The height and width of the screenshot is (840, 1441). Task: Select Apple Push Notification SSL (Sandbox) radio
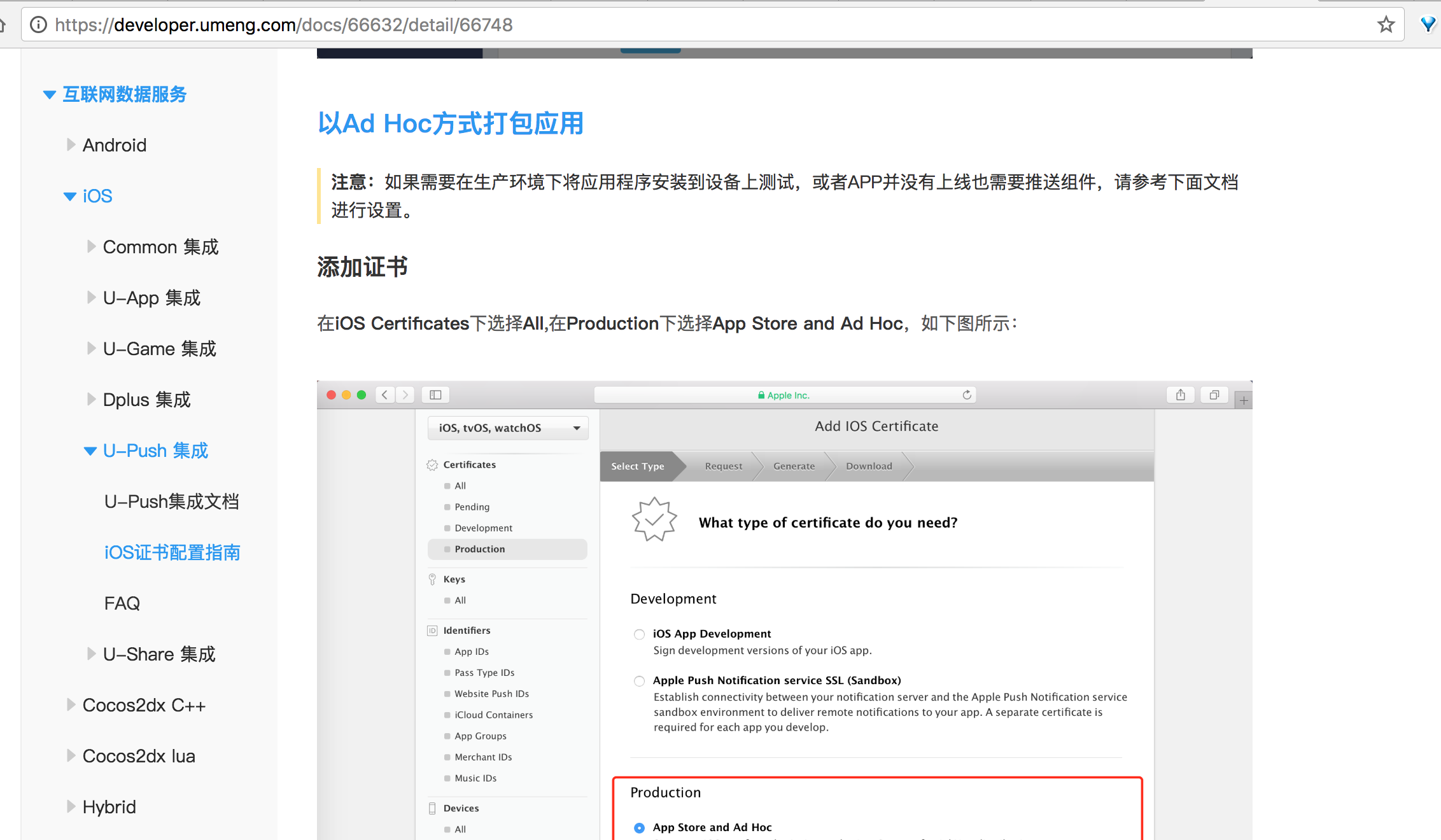point(639,682)
